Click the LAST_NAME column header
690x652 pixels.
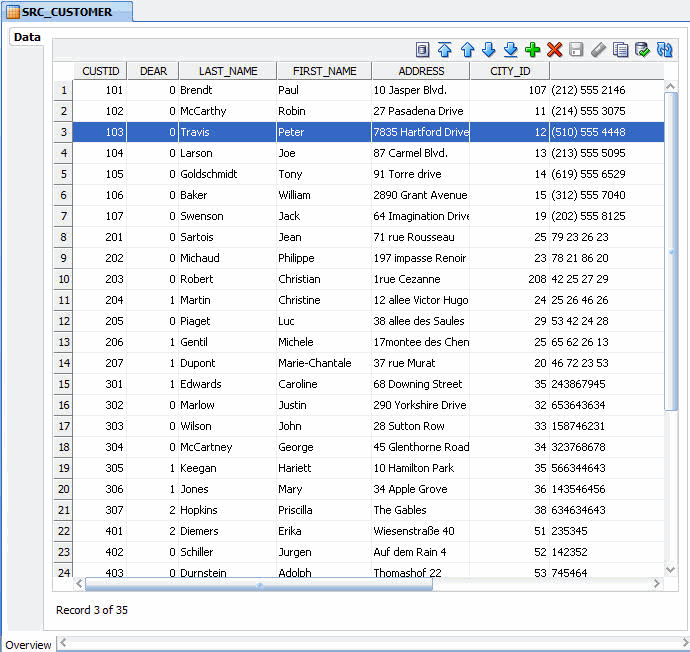coord(228,71)
